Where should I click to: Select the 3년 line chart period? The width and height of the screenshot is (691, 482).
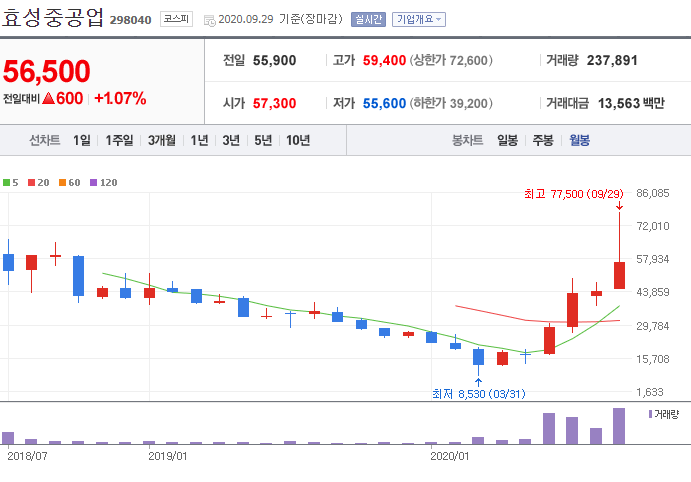tap(231, 141)
